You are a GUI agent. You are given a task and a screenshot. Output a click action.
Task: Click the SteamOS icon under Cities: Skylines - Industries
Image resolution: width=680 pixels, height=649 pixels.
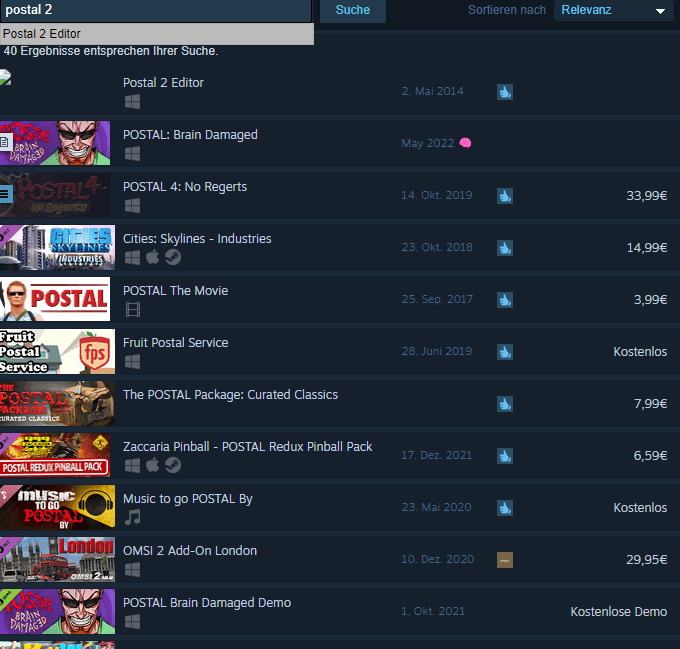173,258
